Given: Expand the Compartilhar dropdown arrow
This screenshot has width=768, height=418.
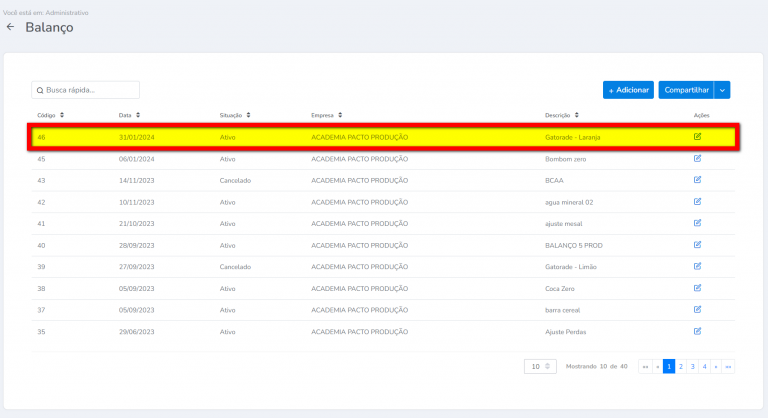Looking at the screenshot, I should 723,90.
